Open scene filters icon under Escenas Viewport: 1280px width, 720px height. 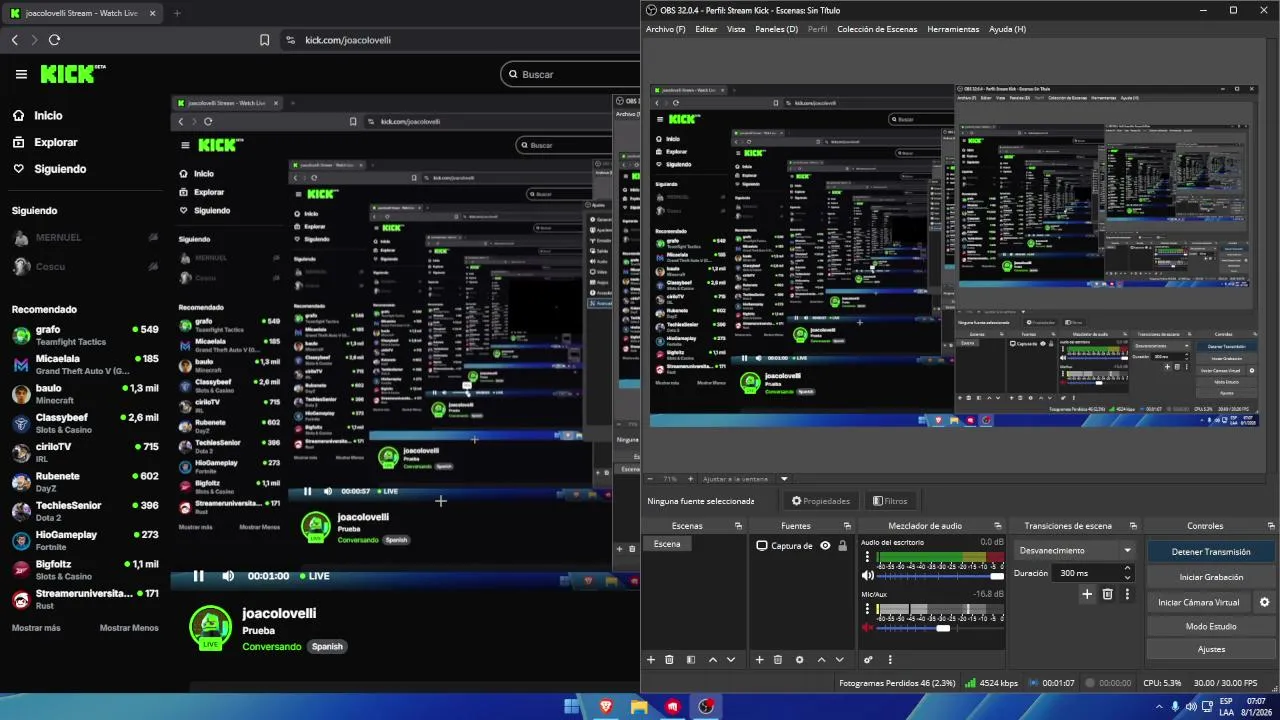(x=690, y=660)
